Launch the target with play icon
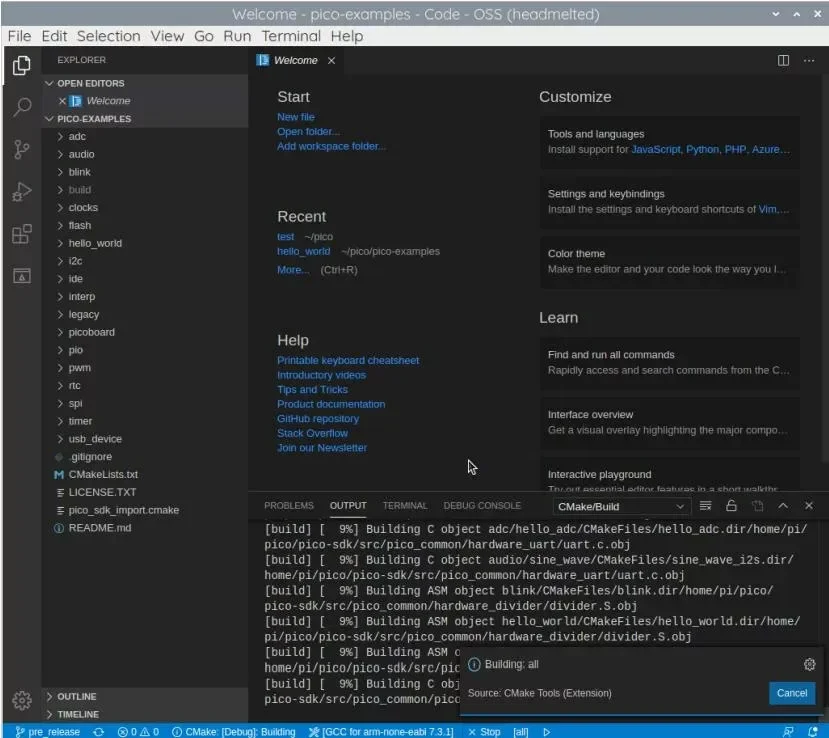This screenshot has height=738, width=829. pyautogui.click(x=547, y=732)
